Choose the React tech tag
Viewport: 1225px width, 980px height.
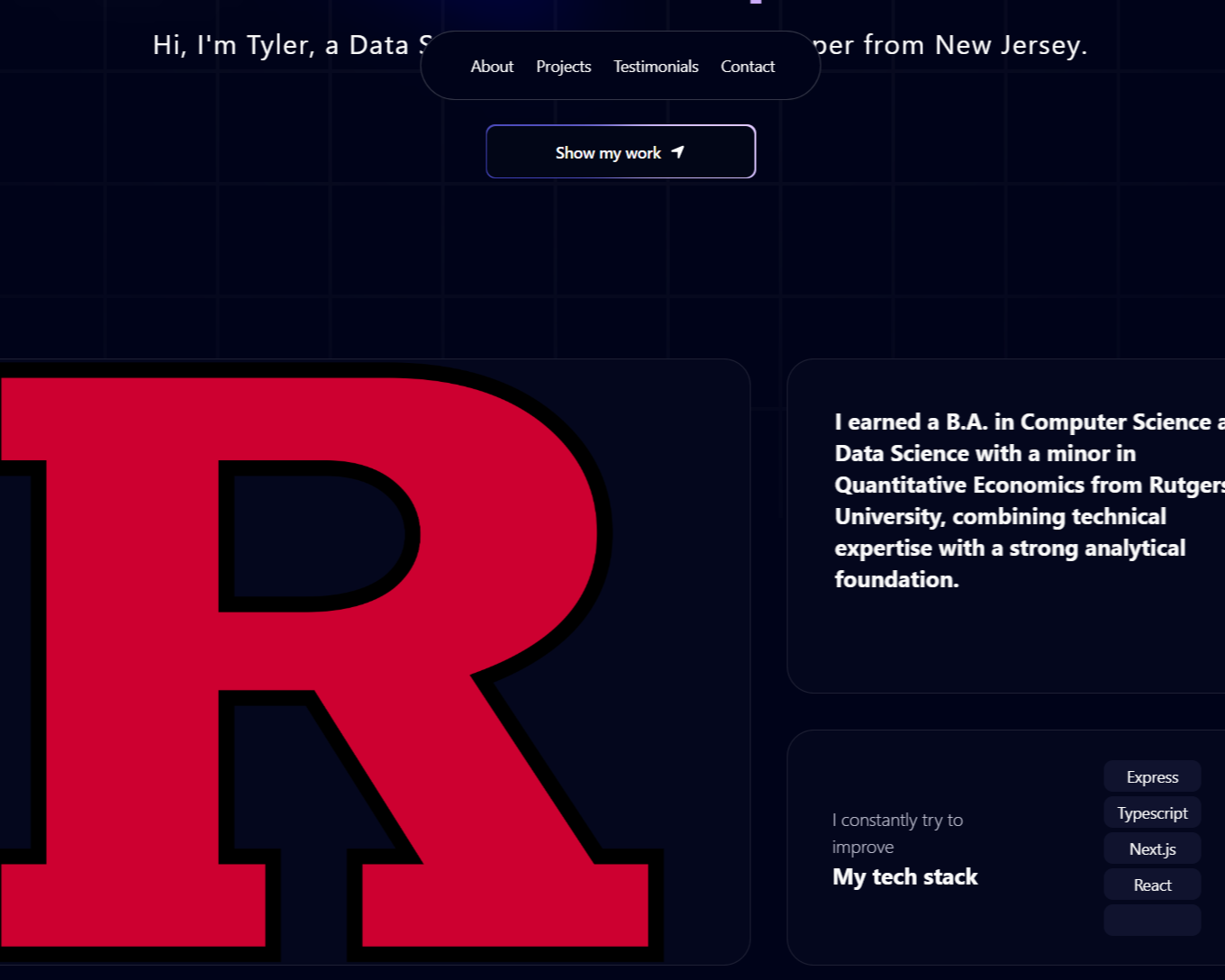tap(1152, 885)
